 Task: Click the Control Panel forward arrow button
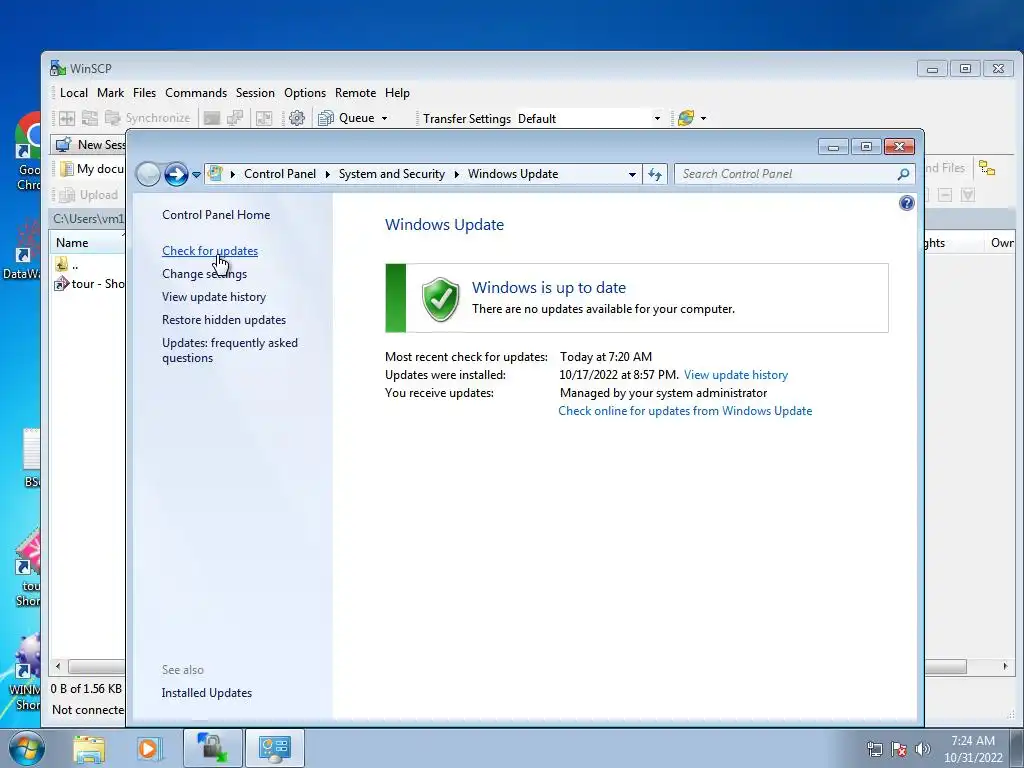click(176, 174)
